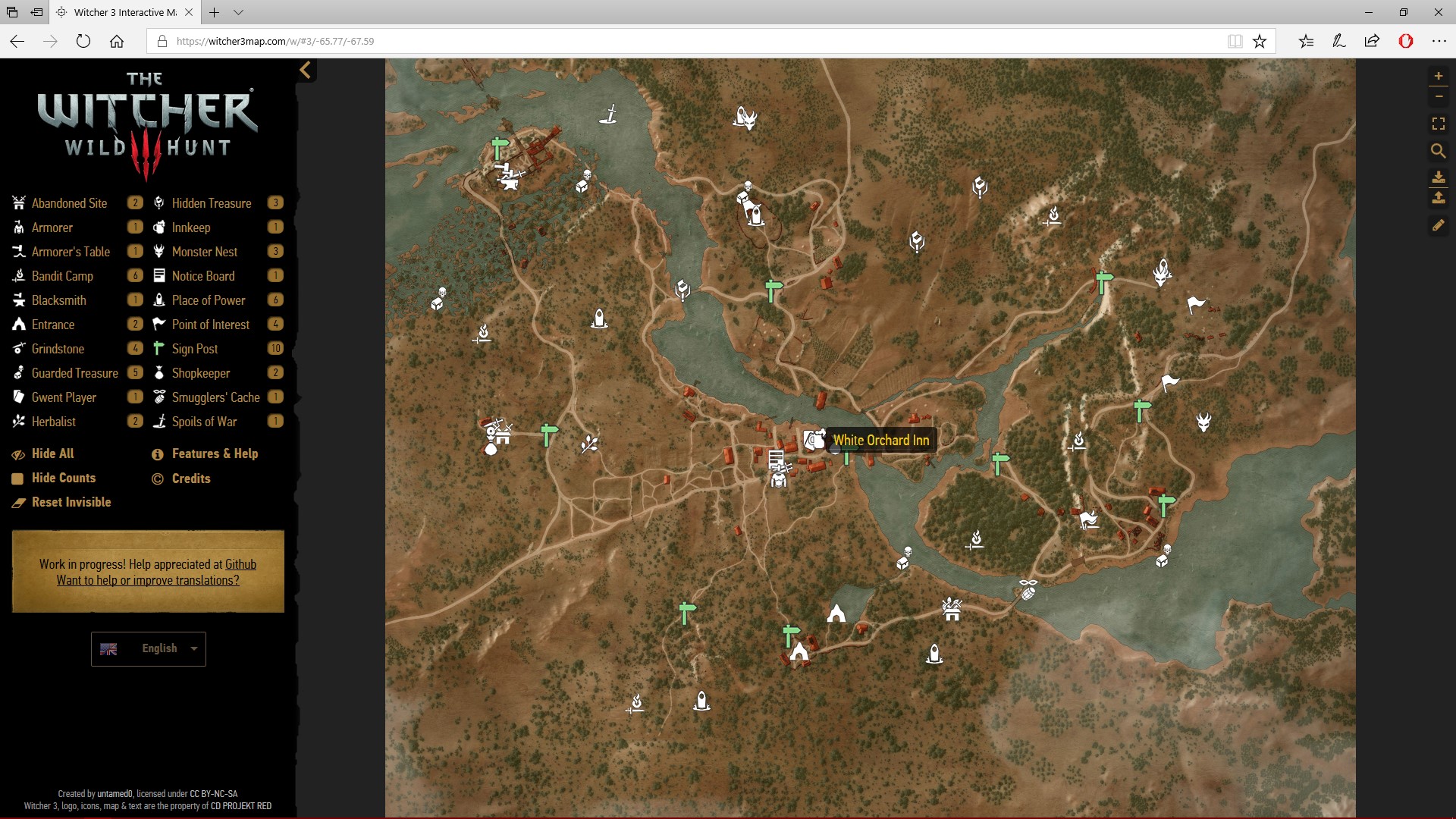Open Features & Help
Viewport: 1456px width, 819px height.
(215, 453)
